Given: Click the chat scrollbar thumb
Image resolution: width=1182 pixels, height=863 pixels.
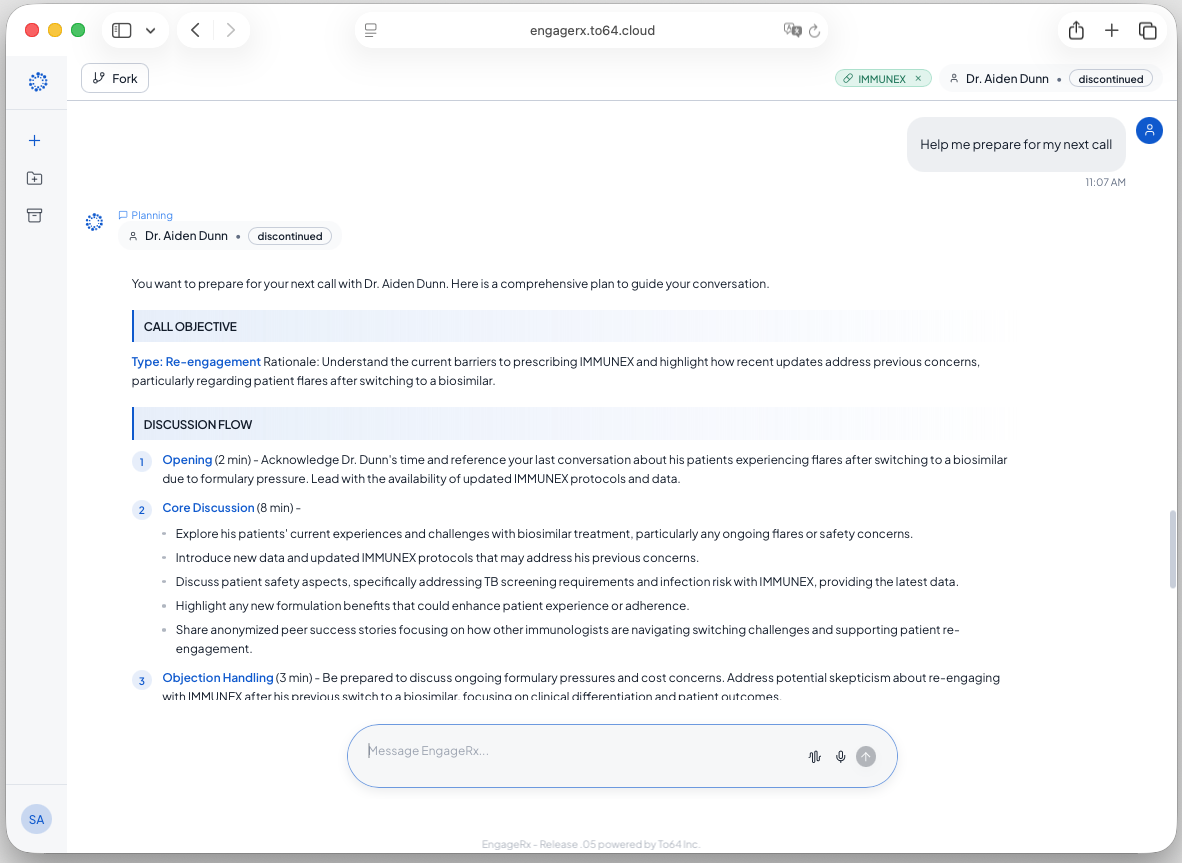Looking at the screenshot, I should (1172, 549).
